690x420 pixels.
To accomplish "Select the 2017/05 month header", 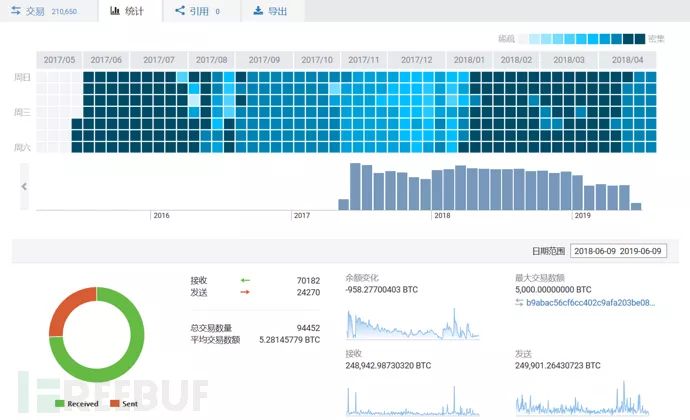I will click(59, 60).
